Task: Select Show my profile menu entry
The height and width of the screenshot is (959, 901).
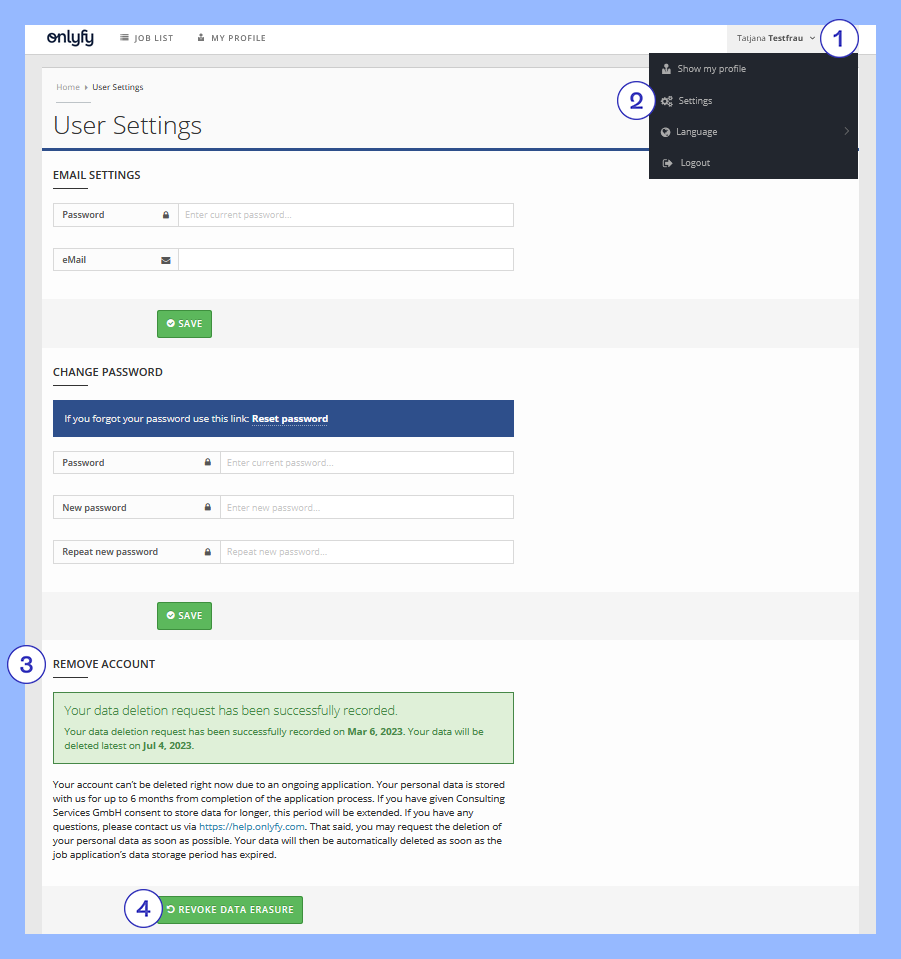Action: point(711,69)
